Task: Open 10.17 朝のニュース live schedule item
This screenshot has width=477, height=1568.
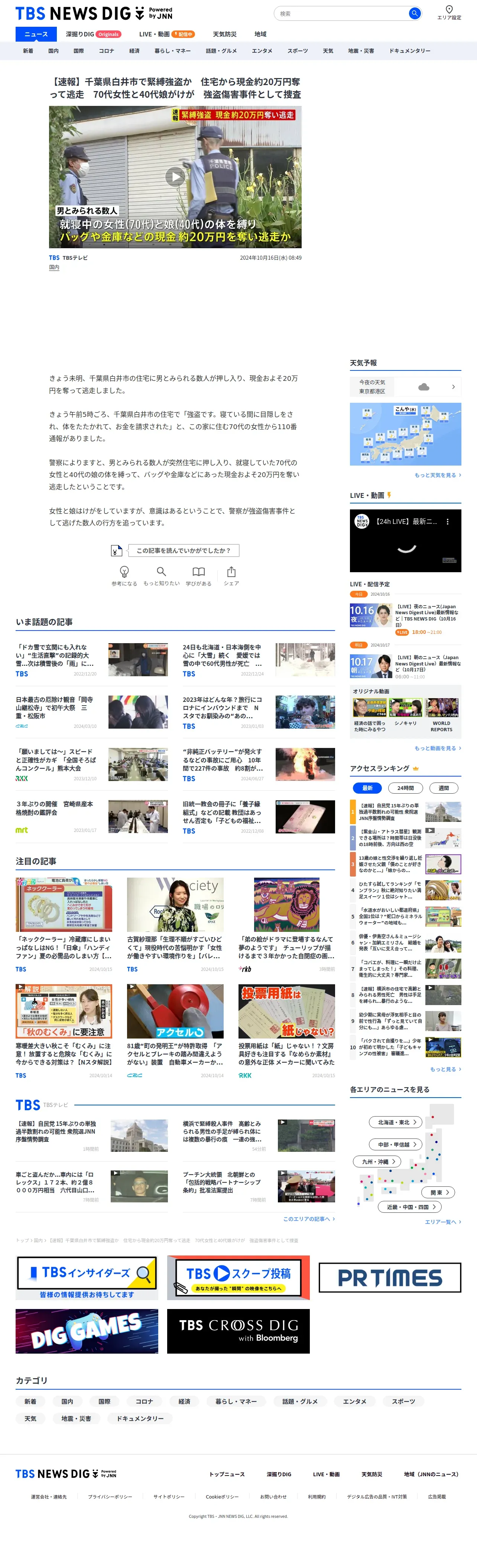Action: point(405,667)
